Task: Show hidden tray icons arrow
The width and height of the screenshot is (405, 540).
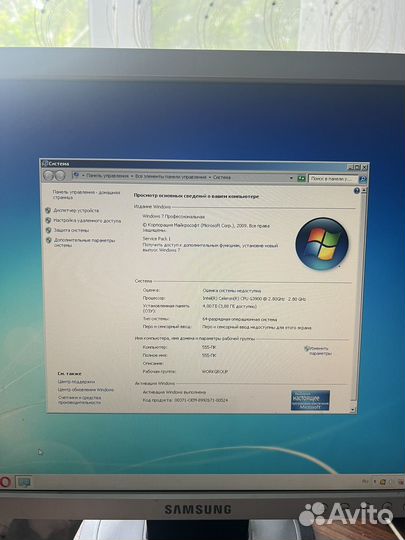Action: [375, 482]
